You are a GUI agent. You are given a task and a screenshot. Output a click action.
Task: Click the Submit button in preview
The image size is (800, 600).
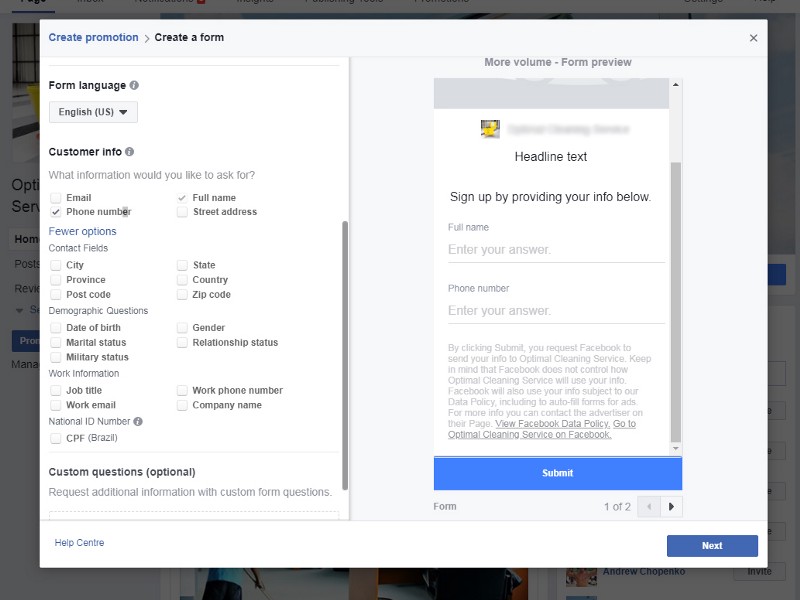[558, 473]
